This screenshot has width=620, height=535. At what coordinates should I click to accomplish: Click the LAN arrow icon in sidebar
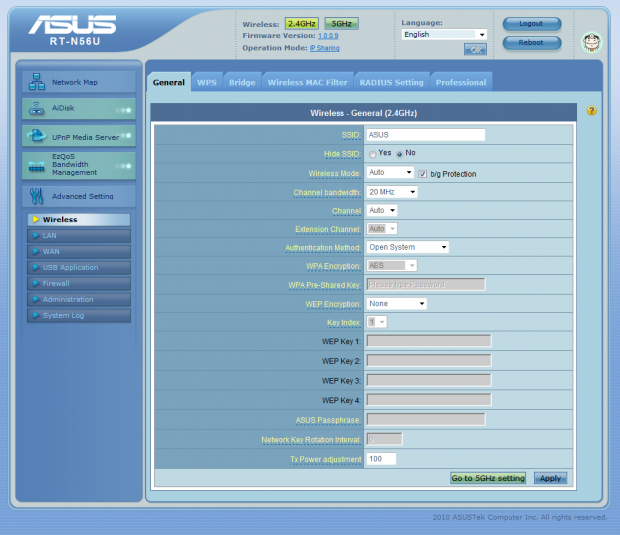36,236
